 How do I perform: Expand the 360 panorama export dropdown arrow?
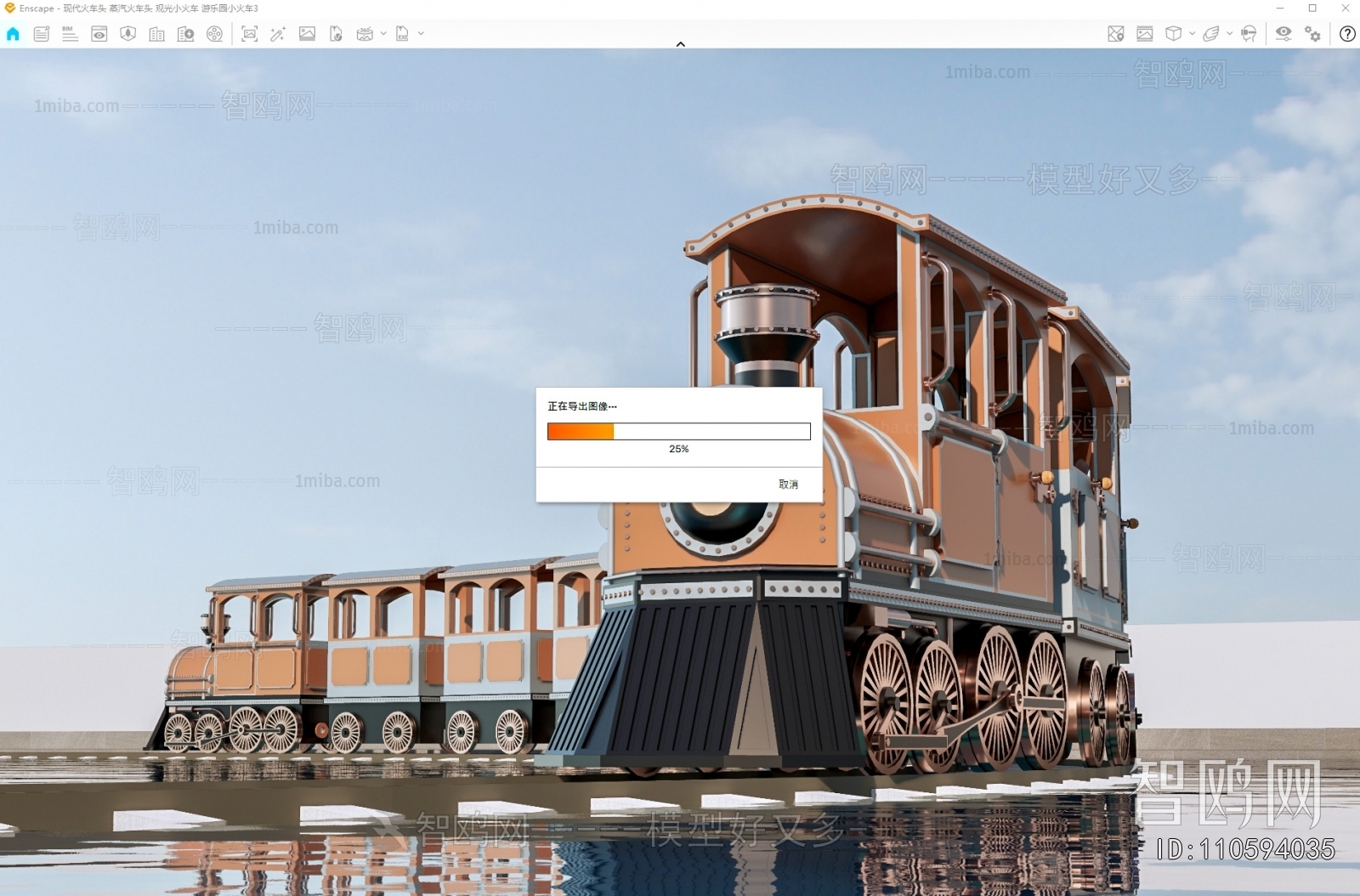coord(383,34)
